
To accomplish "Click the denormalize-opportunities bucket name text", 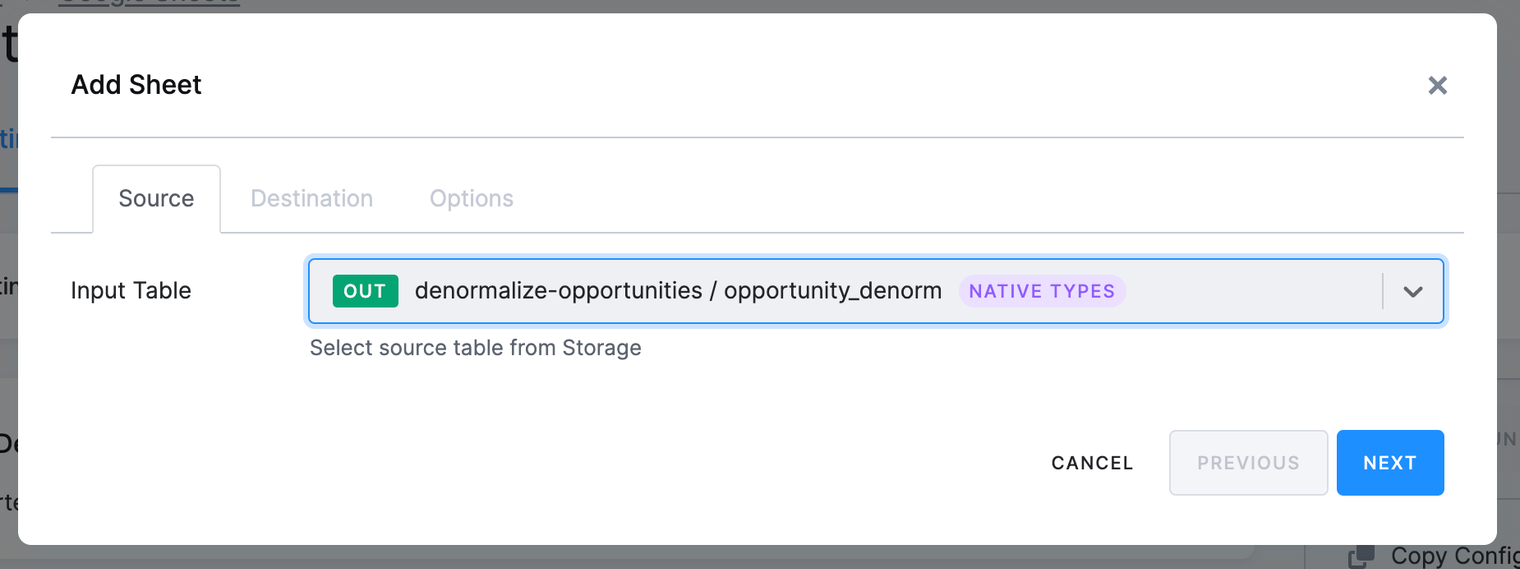I will [x=558, y=291].
